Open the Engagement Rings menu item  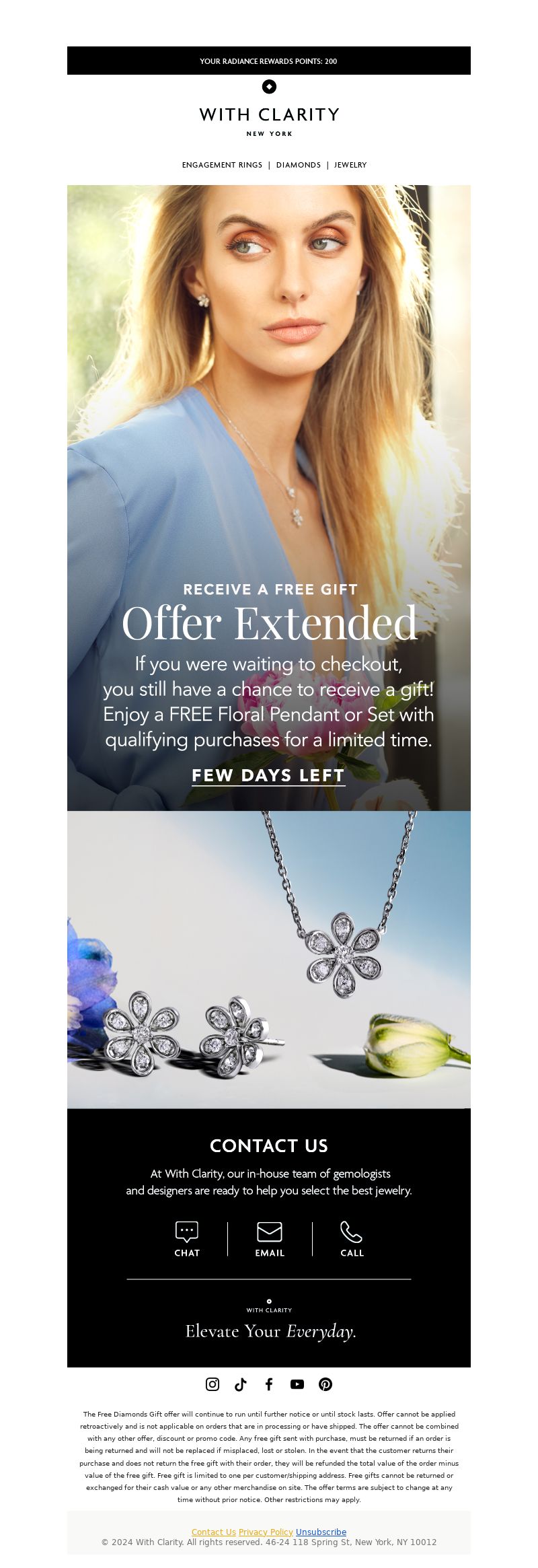[222, 165]
